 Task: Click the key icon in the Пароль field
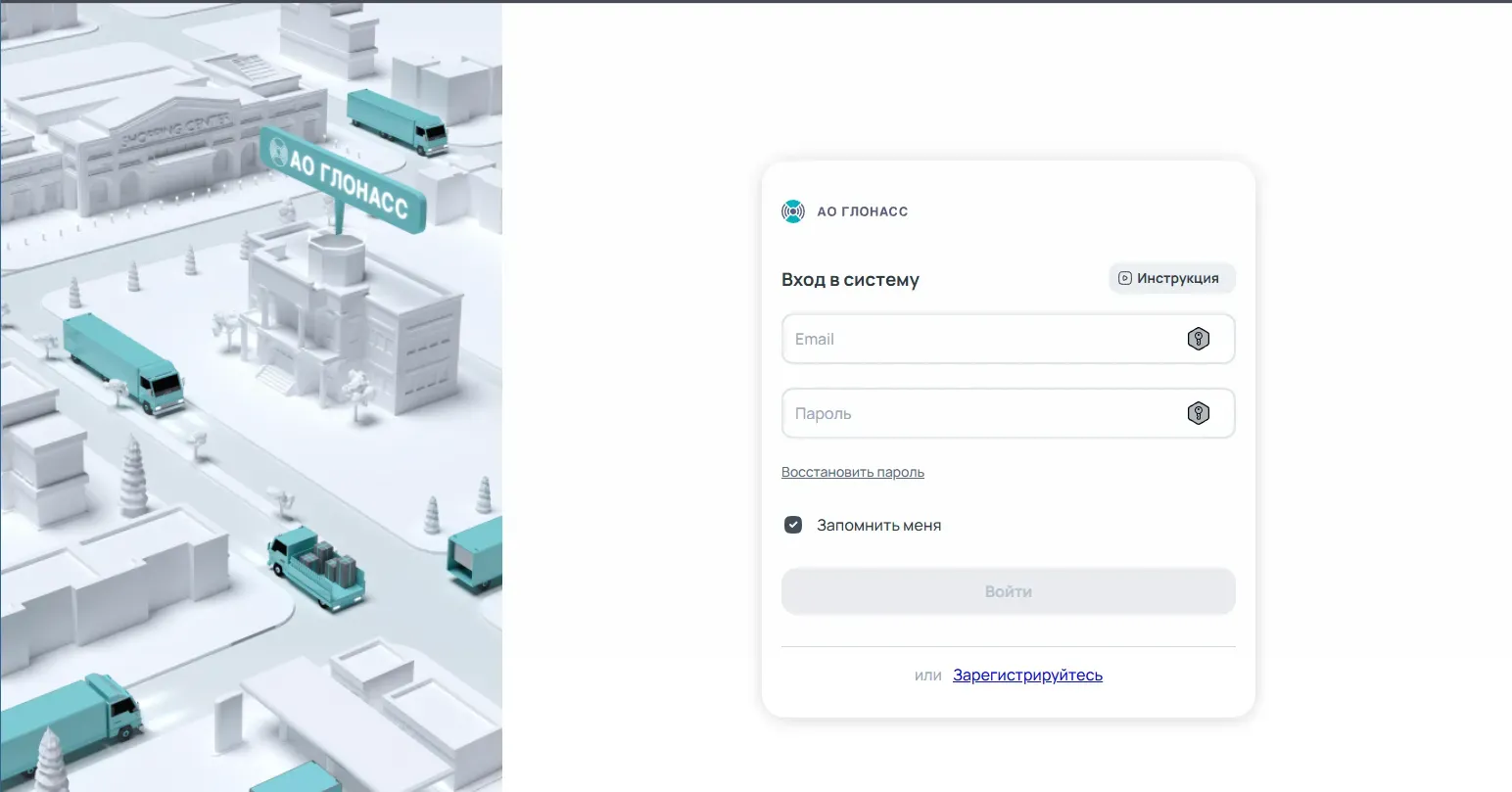click(x=1199, y=413)
